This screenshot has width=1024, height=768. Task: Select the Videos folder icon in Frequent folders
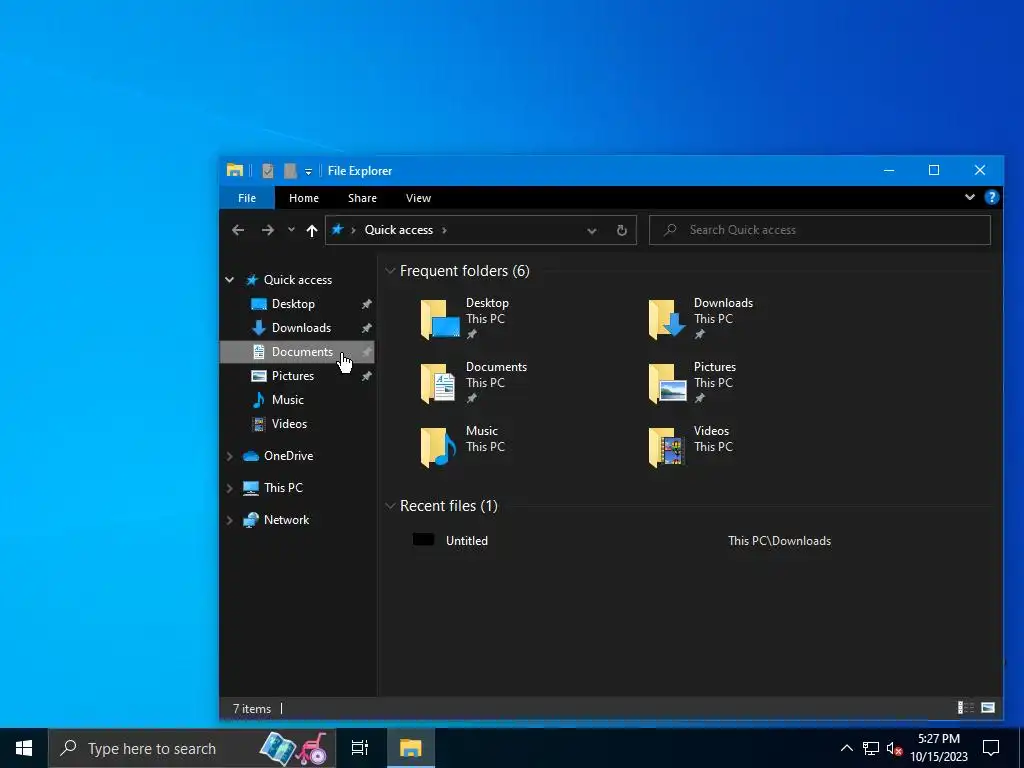point(666,447)
